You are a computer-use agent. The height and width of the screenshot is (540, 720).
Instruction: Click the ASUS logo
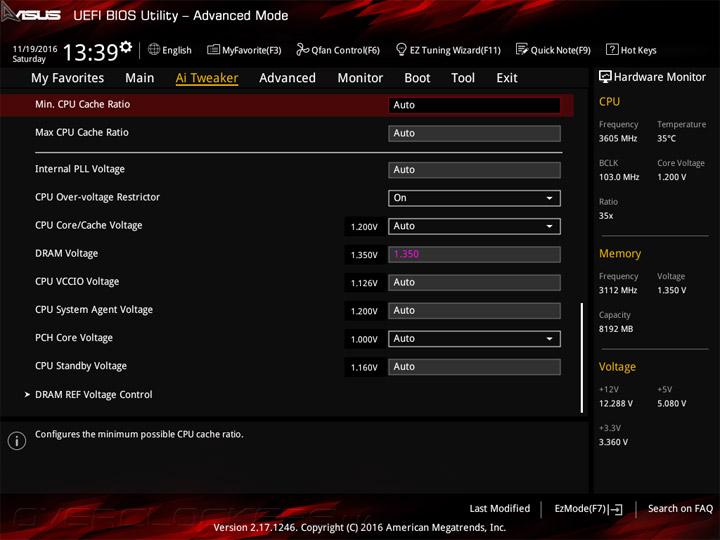click(x=31, y=14)
